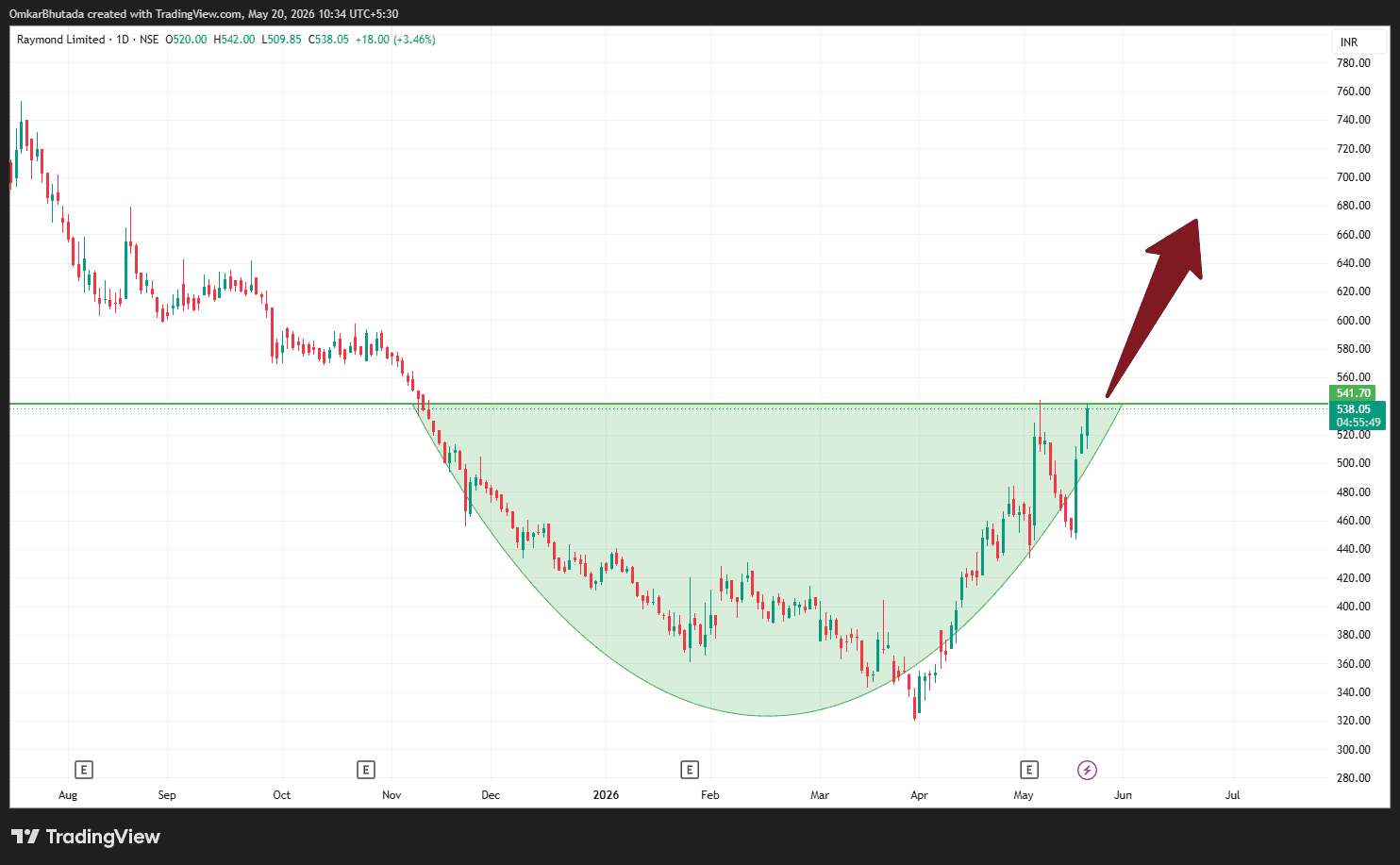Click the NSE exchange label
This screenshot has height=865, width=1400.
(x=149, y=40)
